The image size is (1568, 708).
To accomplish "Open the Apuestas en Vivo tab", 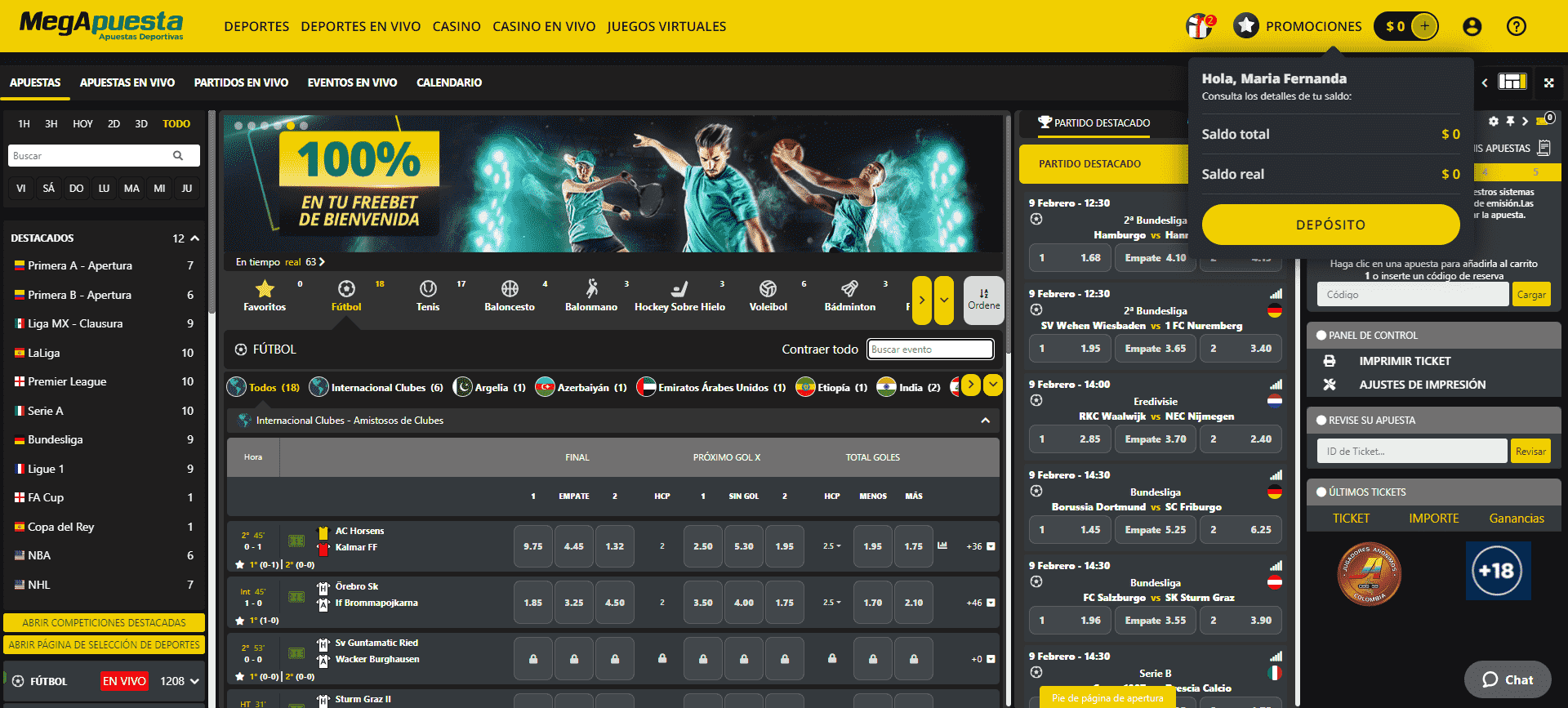I will point(127,82).
